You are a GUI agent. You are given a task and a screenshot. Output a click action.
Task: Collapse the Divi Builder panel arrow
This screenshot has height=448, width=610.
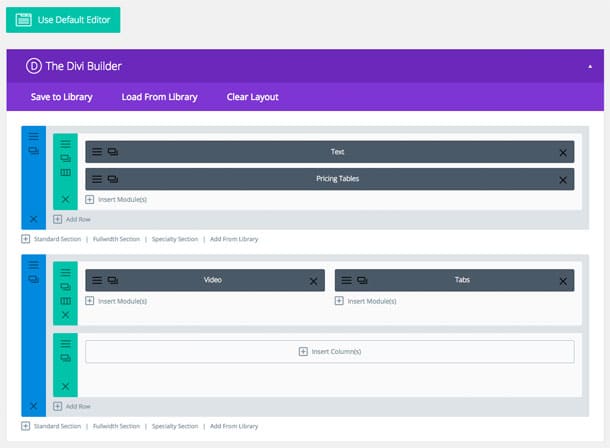(590, 66)
